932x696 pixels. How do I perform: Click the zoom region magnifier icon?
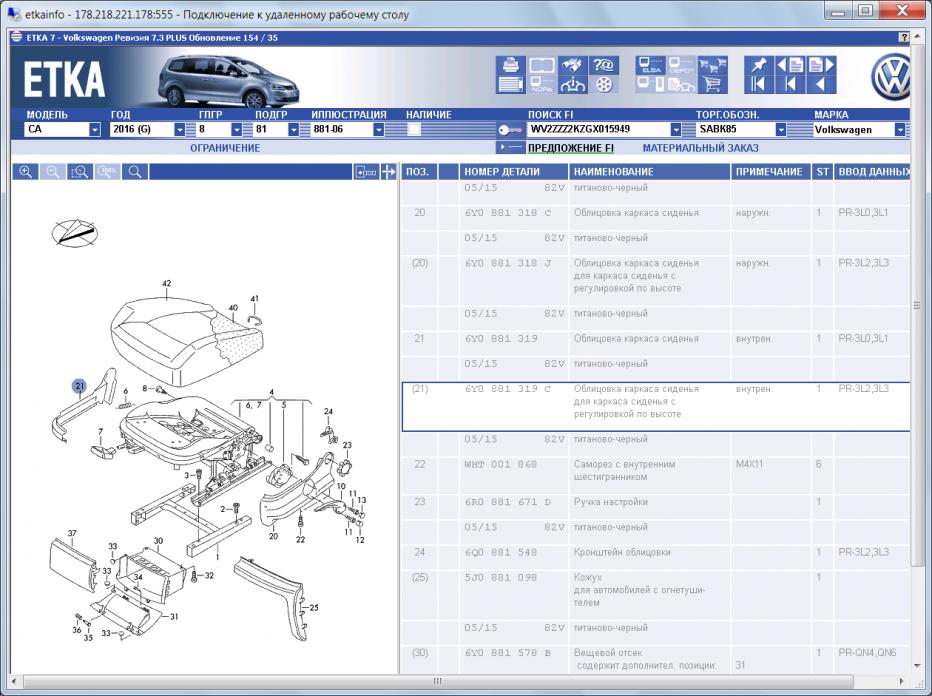tap(80, 172)
